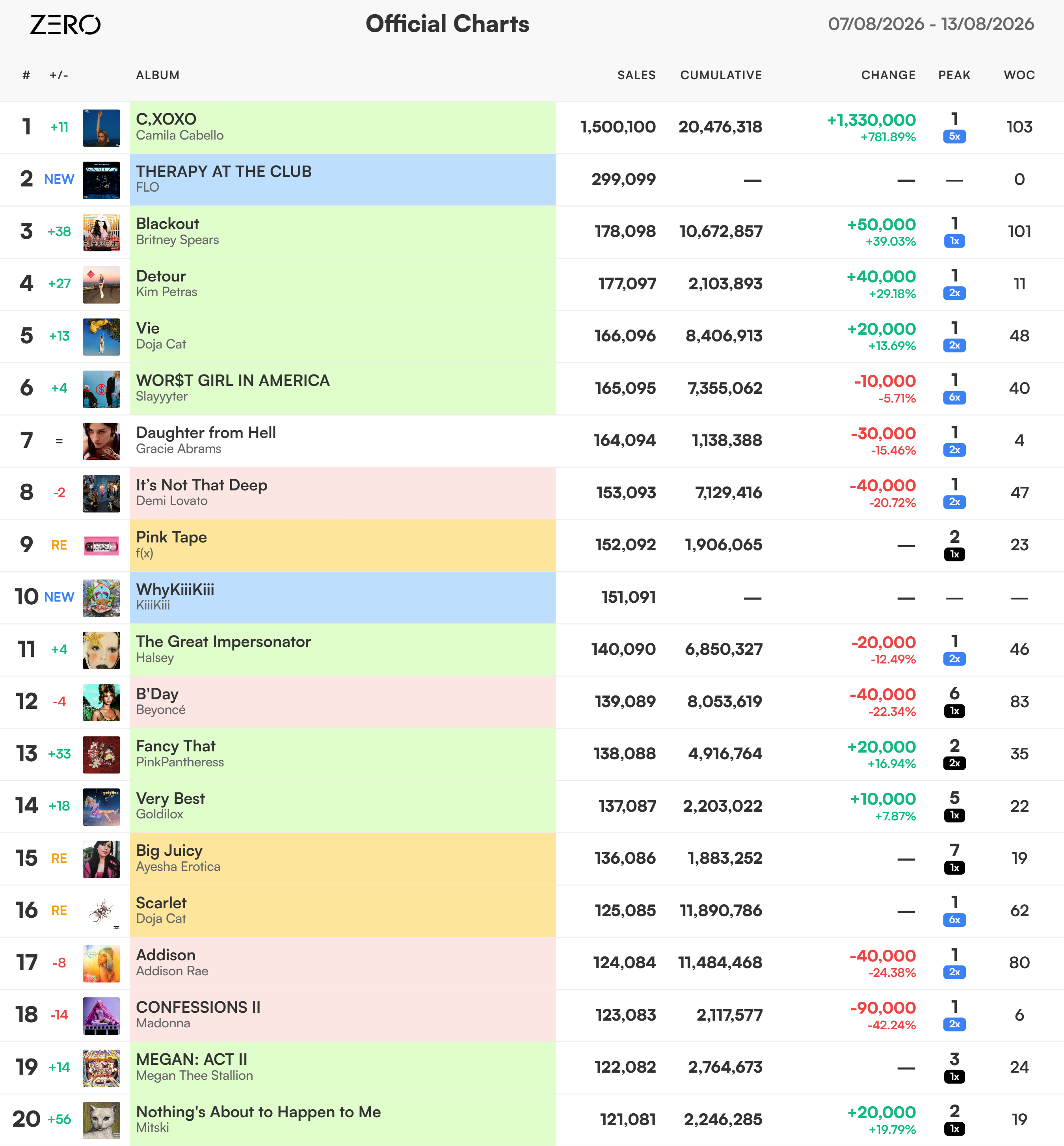Open C,XOXO album cover thumbnail
Viewport: 1064px width, 1146px height.
point(101,128)
